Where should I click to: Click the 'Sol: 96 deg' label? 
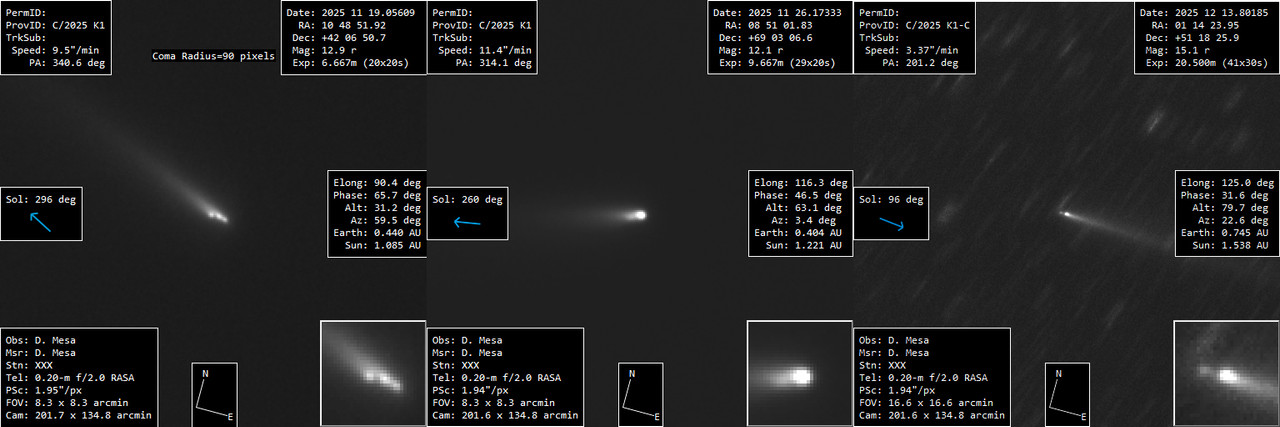(891, 199)
